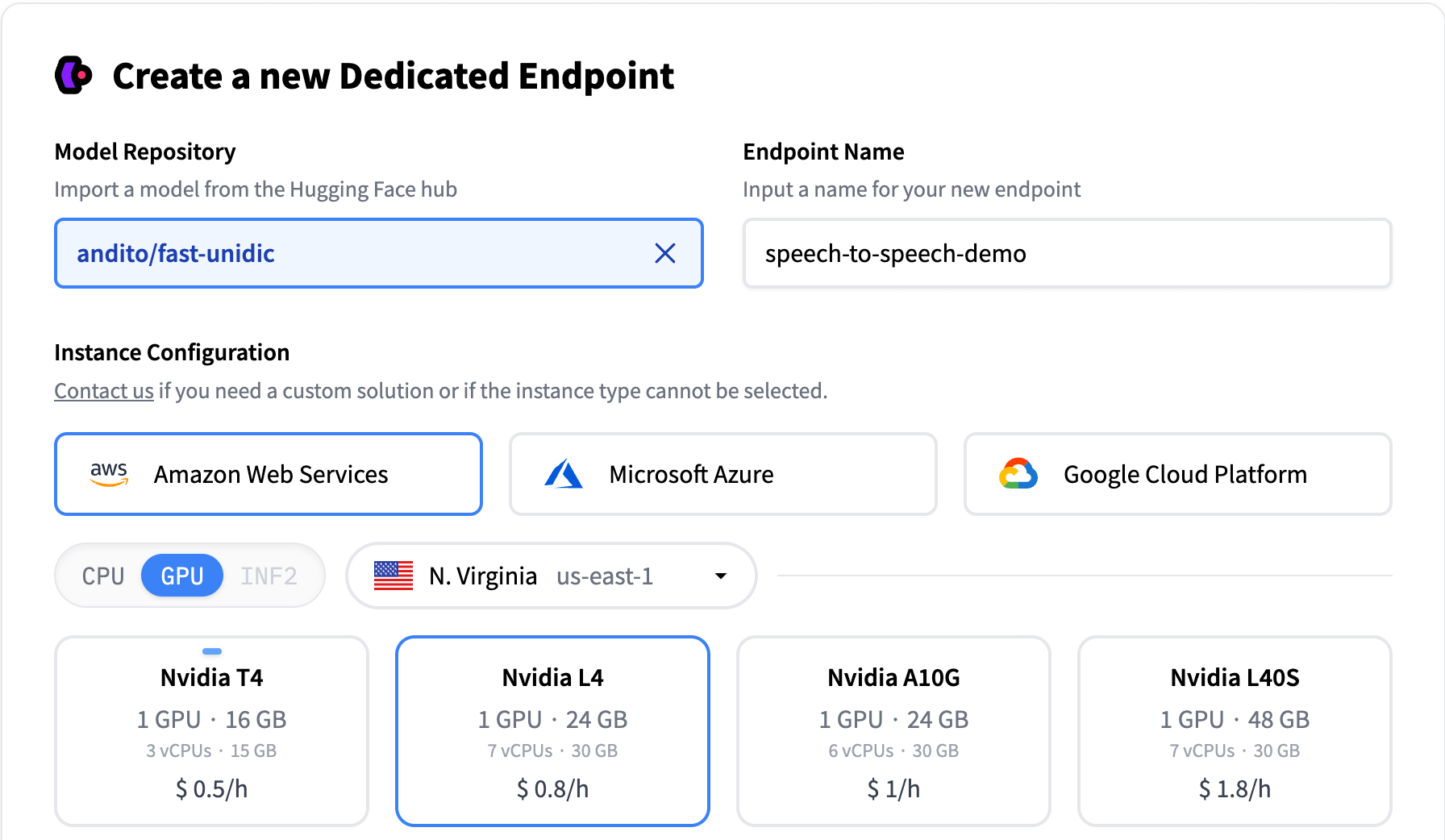The width and height of the screenshot is (1445, 840).
Task: Choose Google Cloud Platform as provider
Action: tap(1177, 474)
